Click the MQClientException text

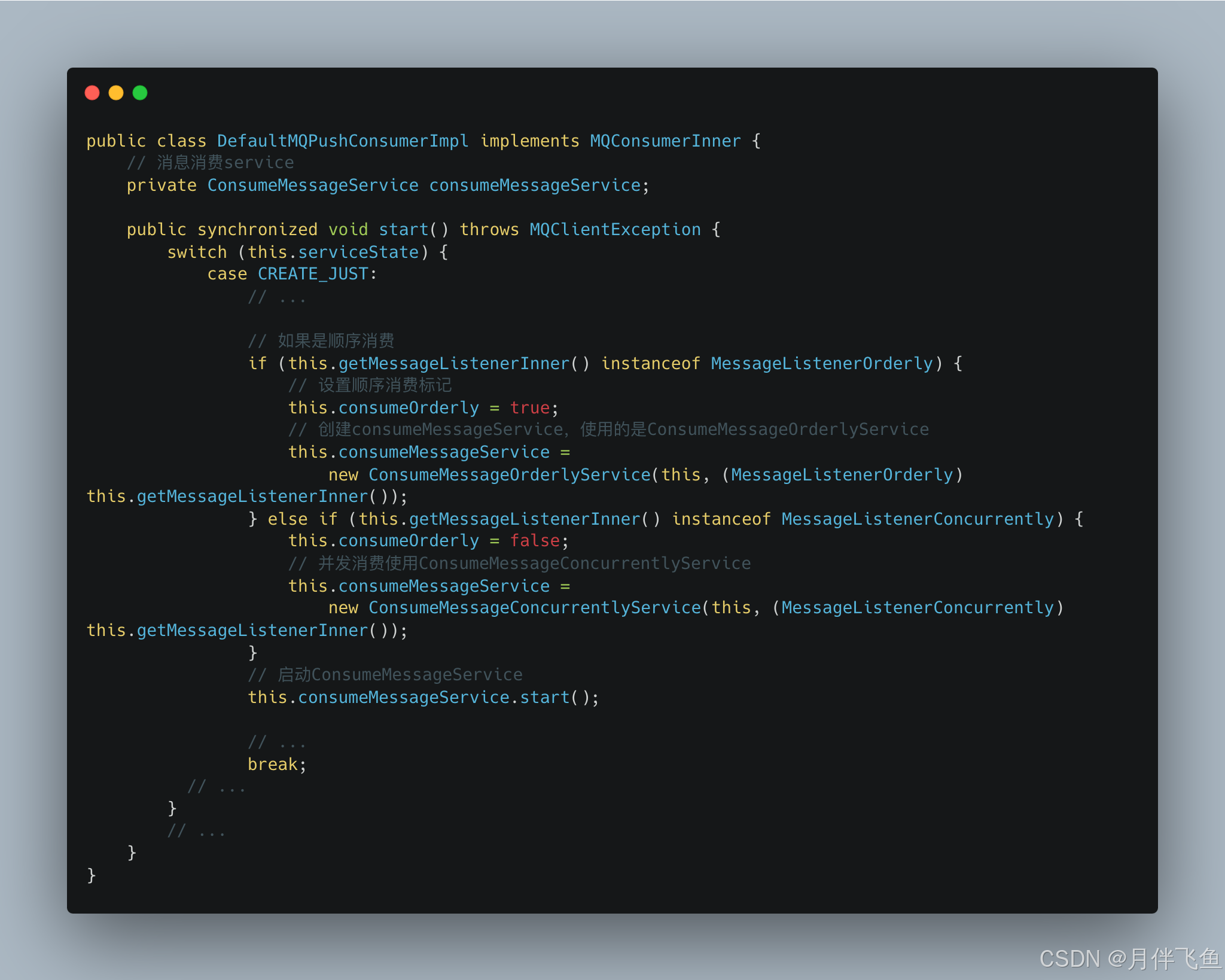click(615, 229)
